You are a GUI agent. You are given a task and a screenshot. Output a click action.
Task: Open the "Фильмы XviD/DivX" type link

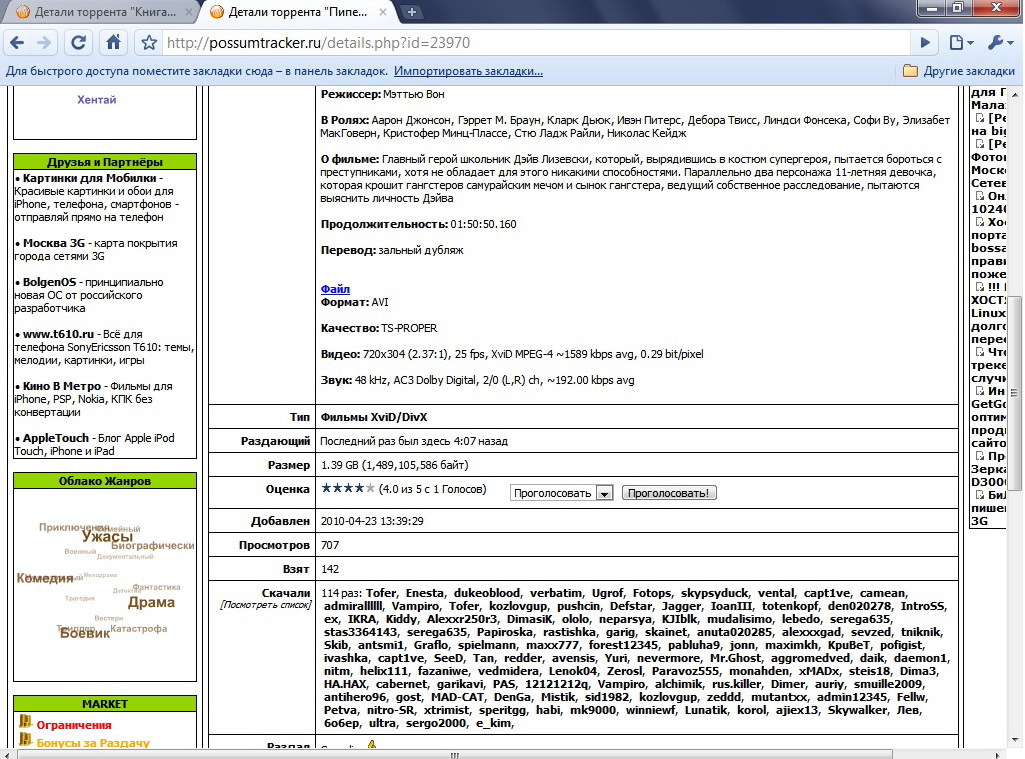click(x=374, y=417)
